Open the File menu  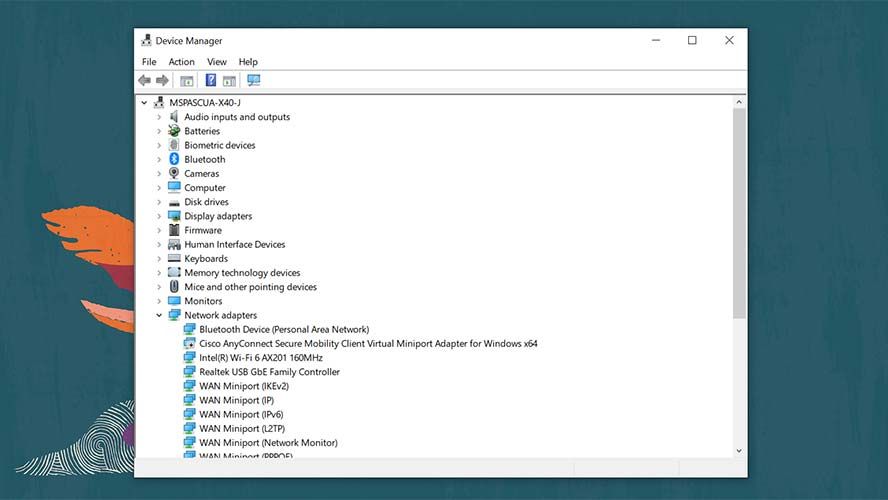tap(149, 62)
